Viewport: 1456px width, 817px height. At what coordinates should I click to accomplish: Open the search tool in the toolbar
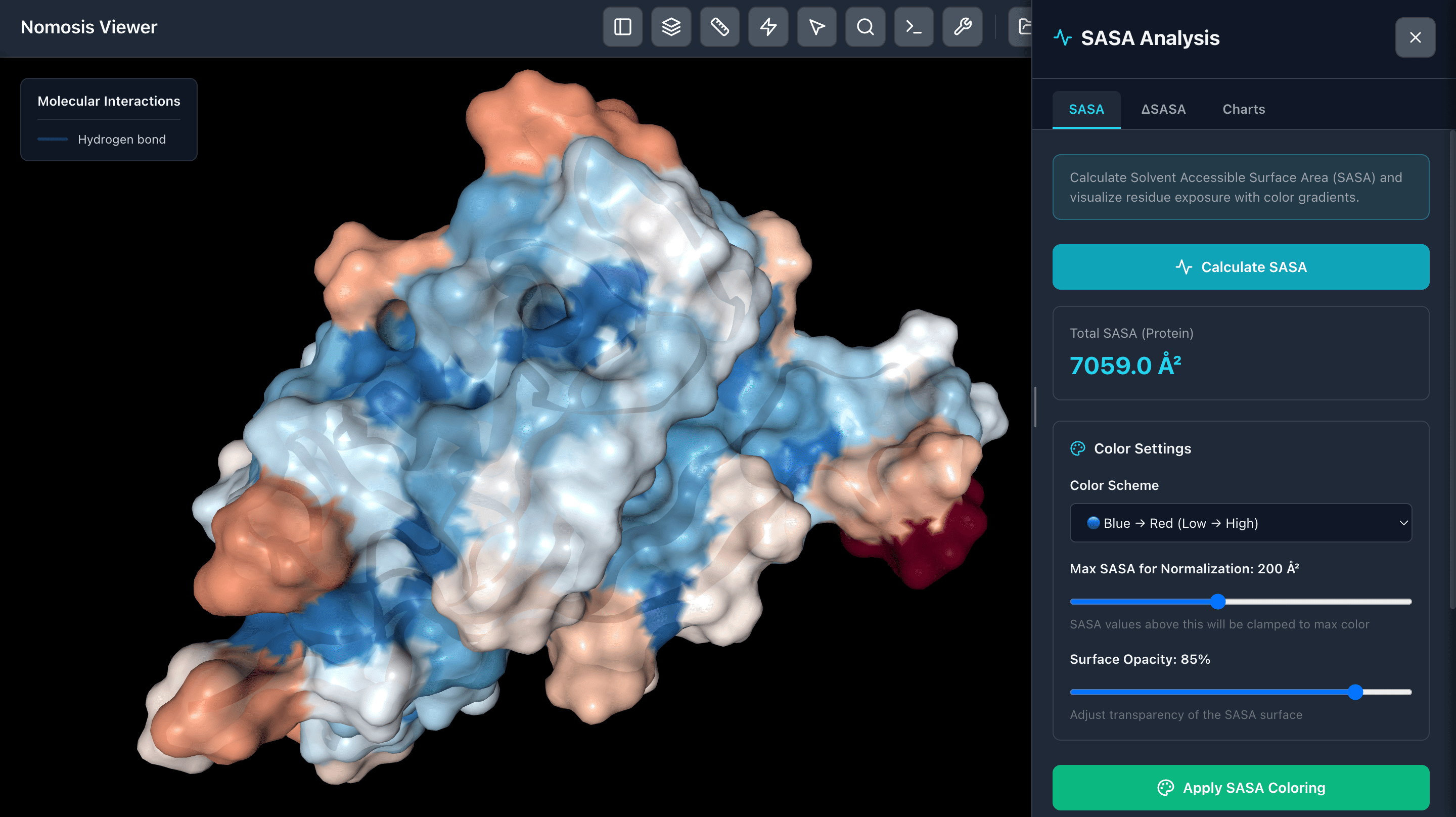(866, 27)
